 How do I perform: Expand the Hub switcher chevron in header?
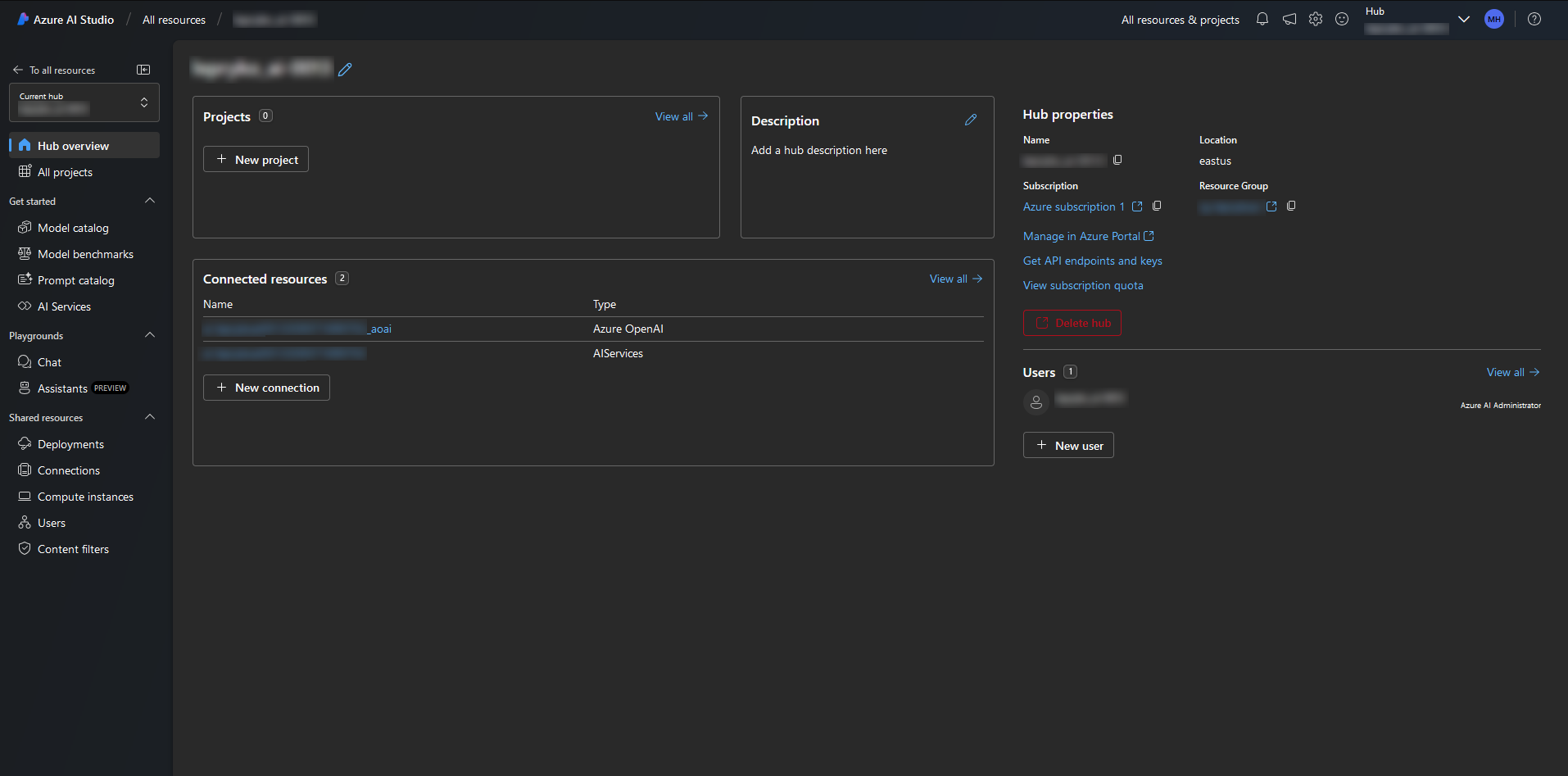pyautogui.click(x=1463, y=19)
